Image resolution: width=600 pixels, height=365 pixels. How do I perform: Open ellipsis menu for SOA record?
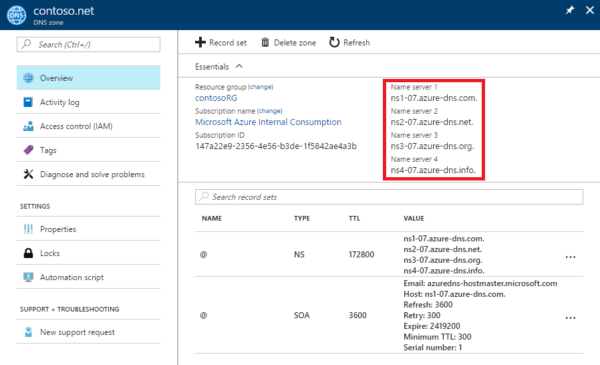570,318
